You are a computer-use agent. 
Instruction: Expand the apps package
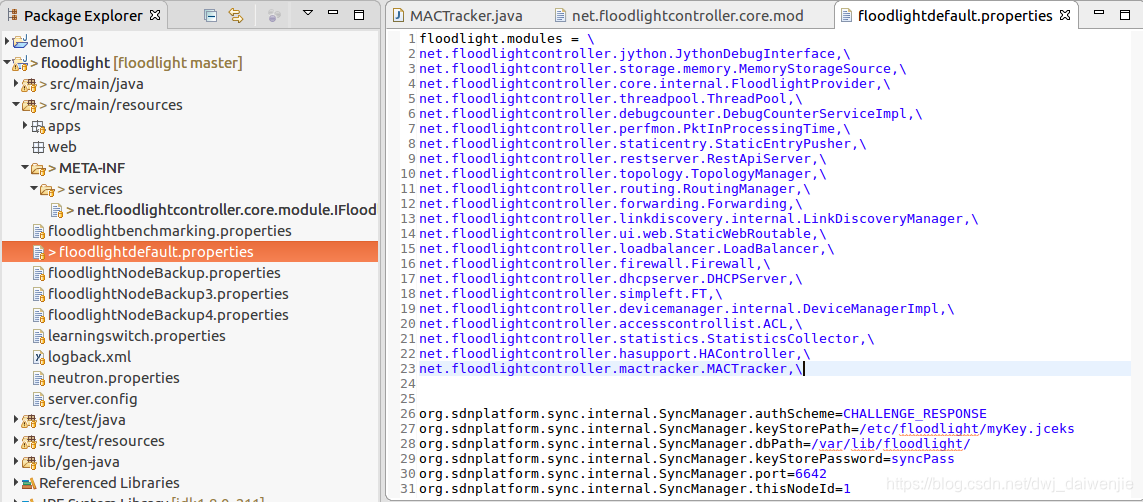(26, 126)
